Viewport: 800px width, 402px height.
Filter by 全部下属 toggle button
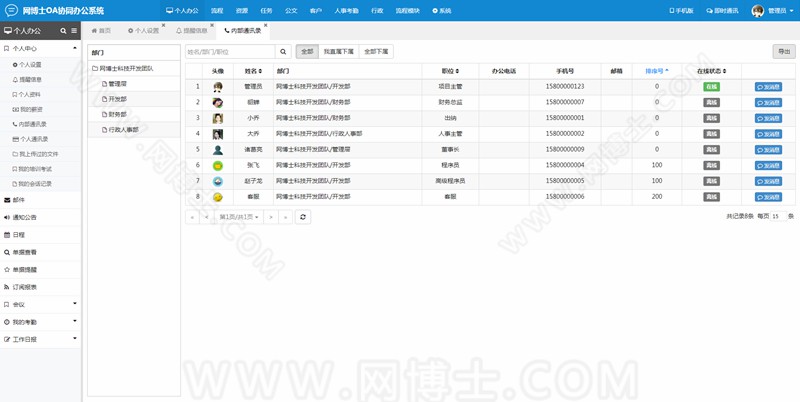click(x=376, y=52)
